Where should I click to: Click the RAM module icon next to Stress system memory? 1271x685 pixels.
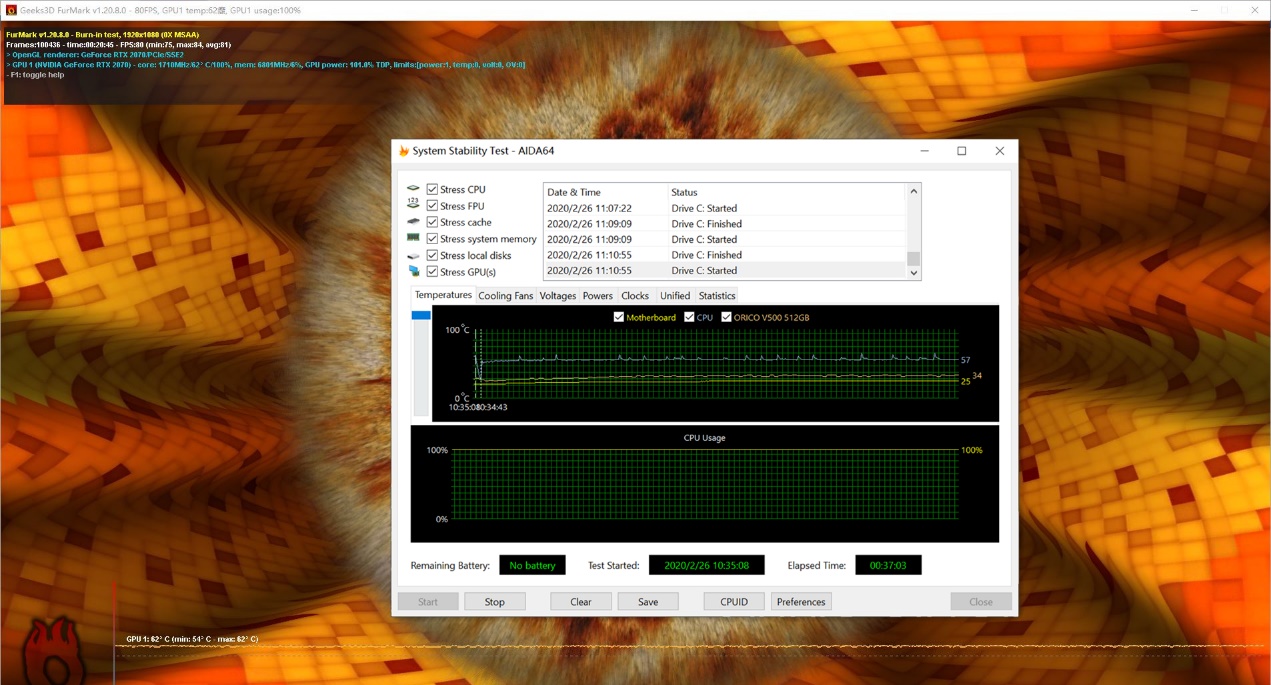[x=414, y=238]
